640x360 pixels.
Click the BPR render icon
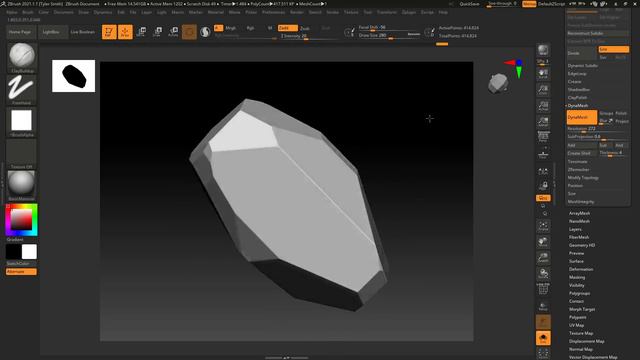coord(543,50)
